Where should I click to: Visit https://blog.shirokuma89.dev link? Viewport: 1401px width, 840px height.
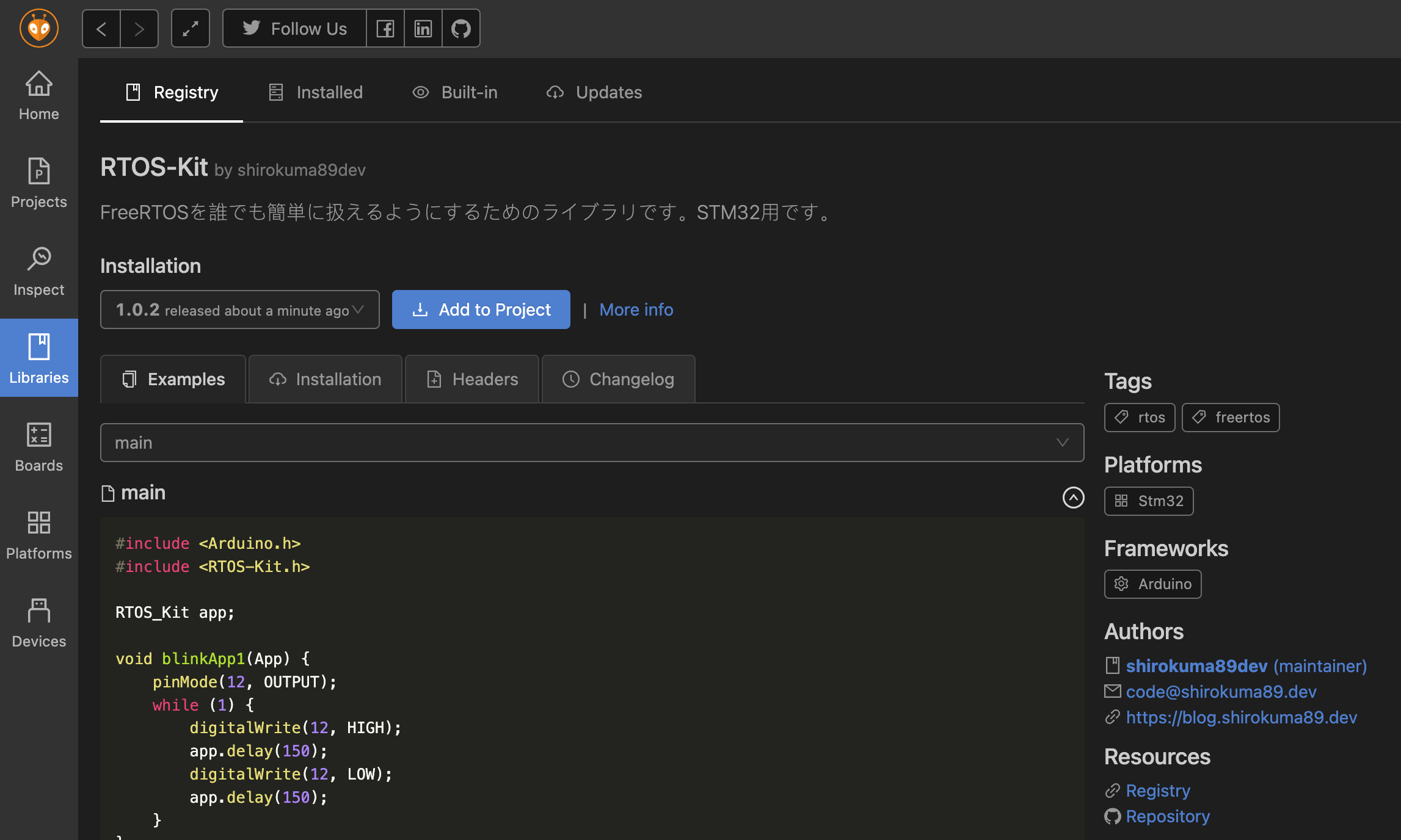(1241, 717)
